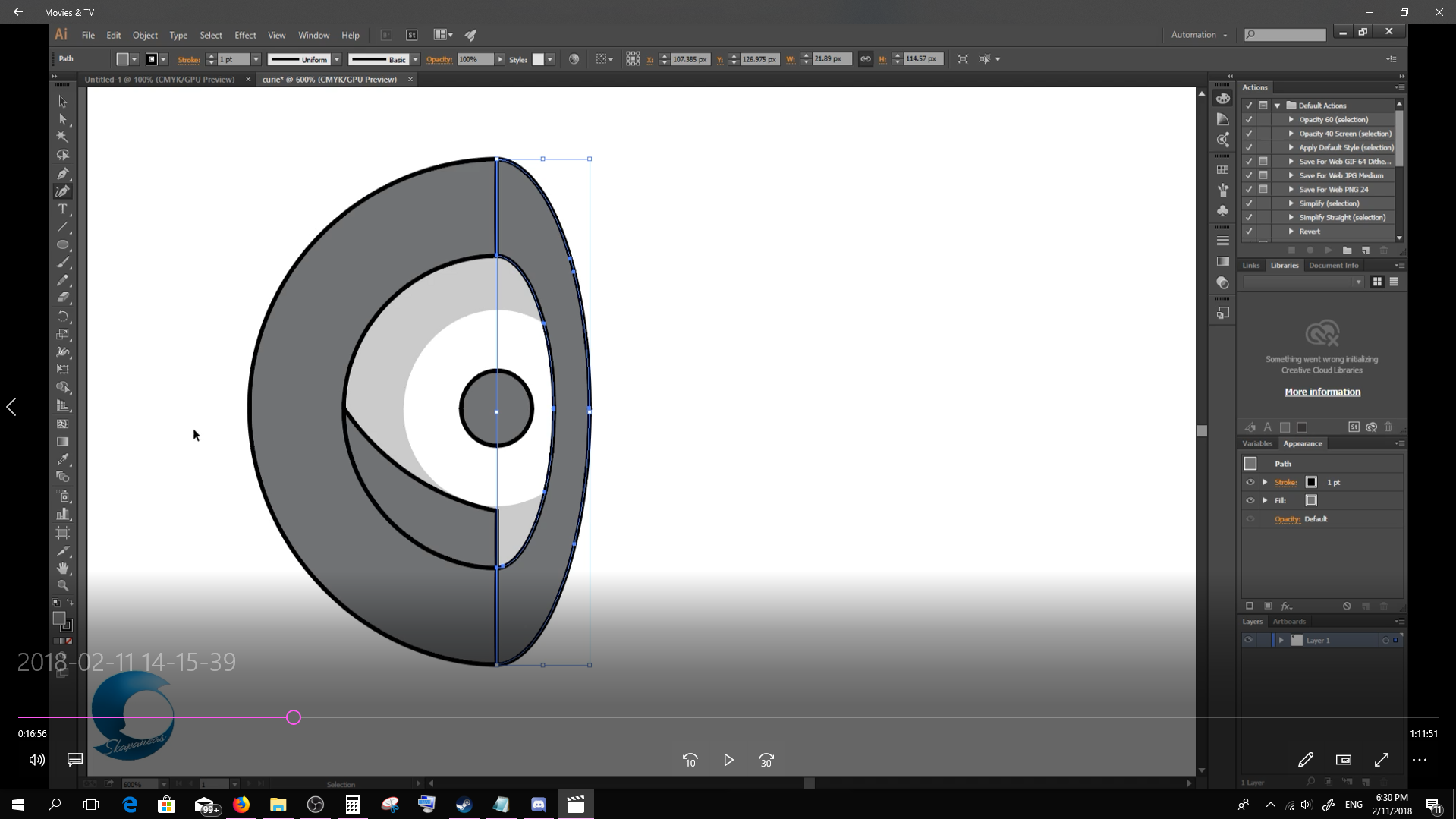Expand the Fill attribute in Appearance
1456x819 pixels.
(1265, 500)
